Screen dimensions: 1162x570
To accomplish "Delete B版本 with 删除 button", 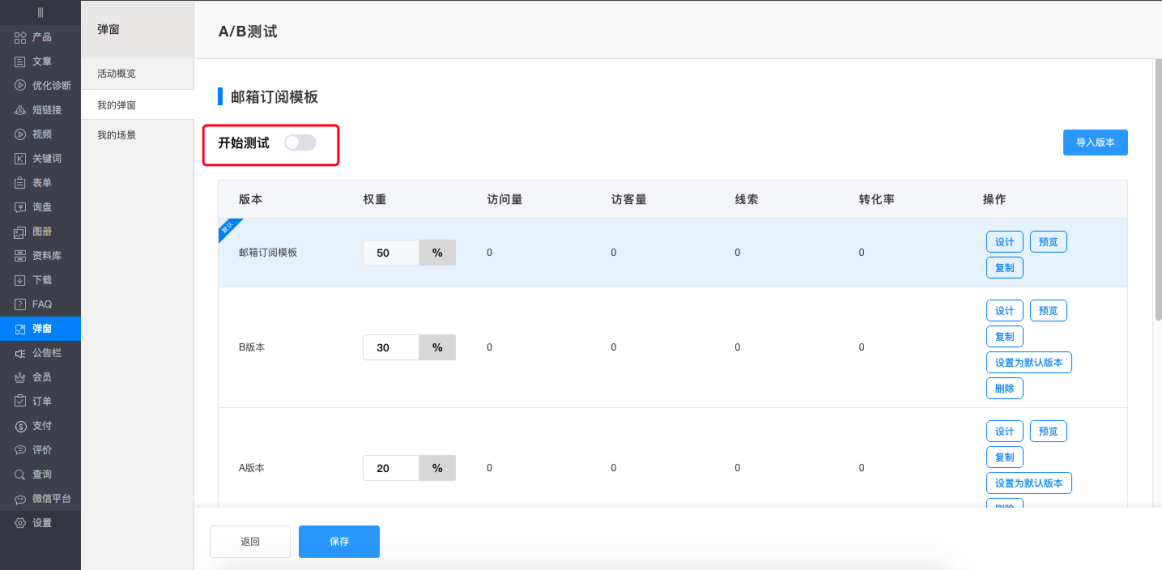I will tap(1004, 388).
